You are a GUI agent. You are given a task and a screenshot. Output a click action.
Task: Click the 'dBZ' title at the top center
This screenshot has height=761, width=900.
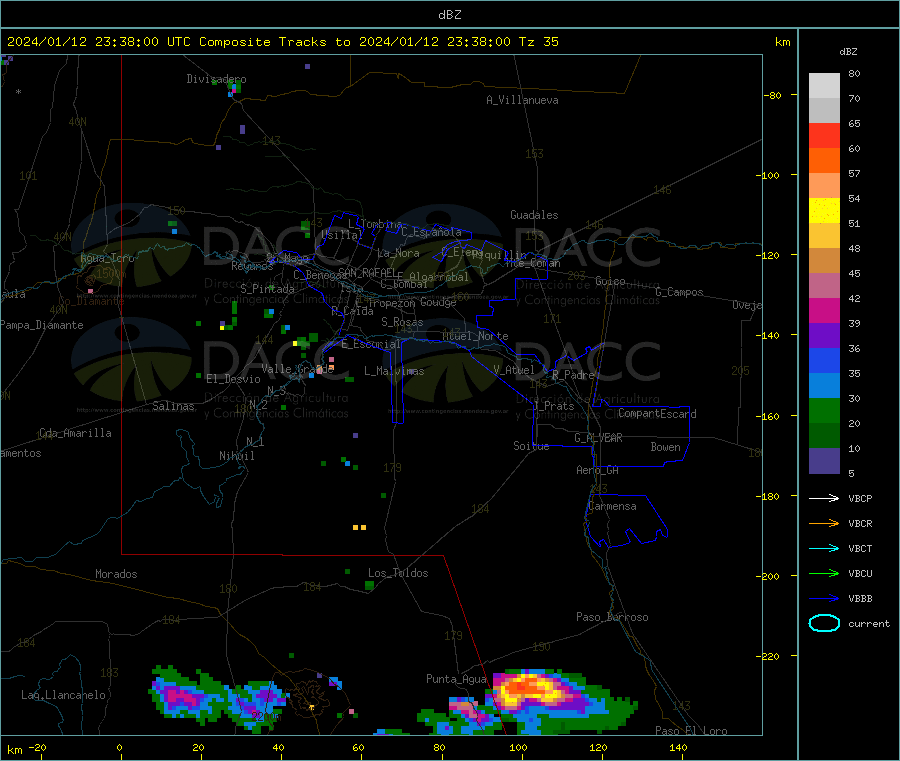click(x=449, y=15)
